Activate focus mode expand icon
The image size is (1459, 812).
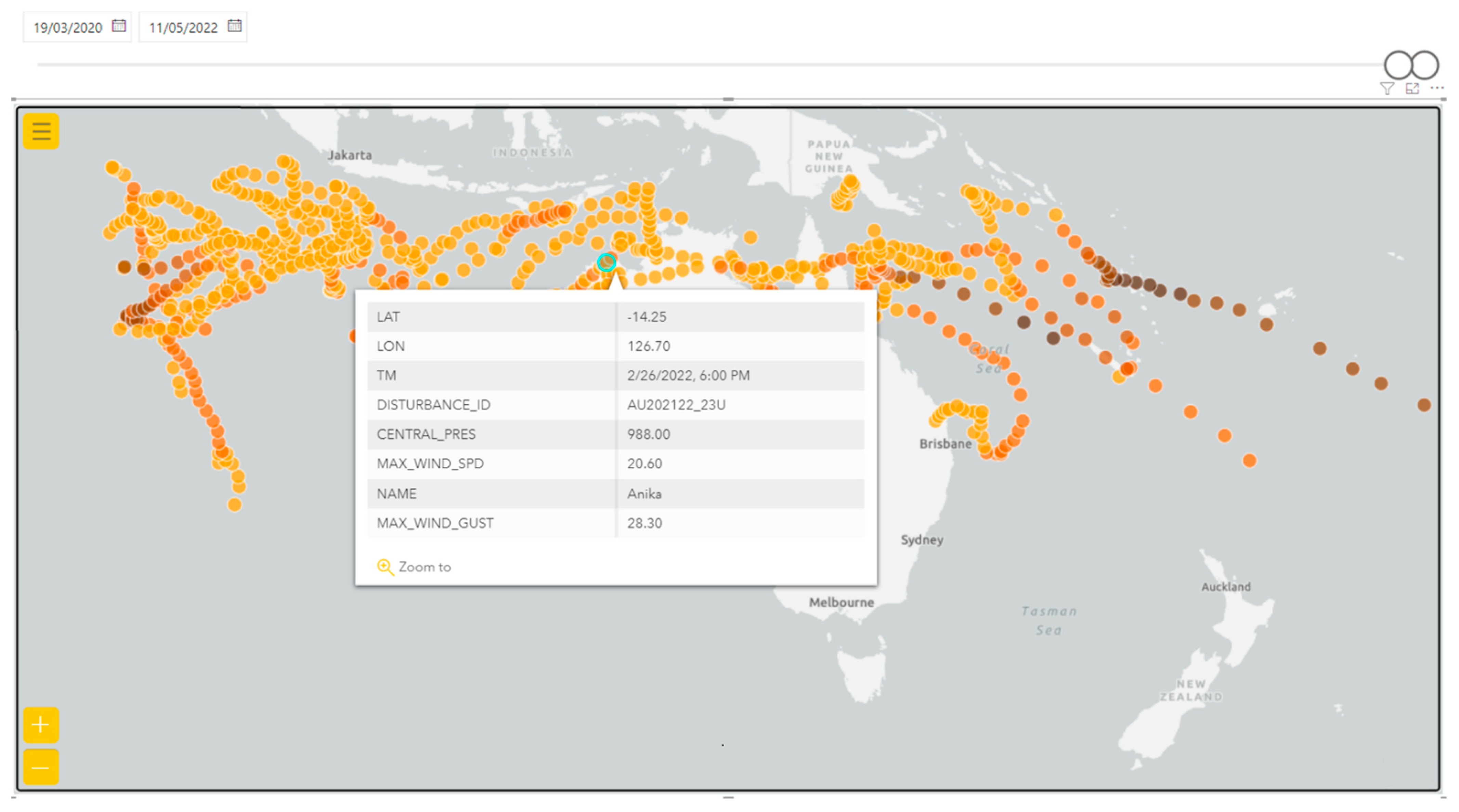tap(1412, 88)
